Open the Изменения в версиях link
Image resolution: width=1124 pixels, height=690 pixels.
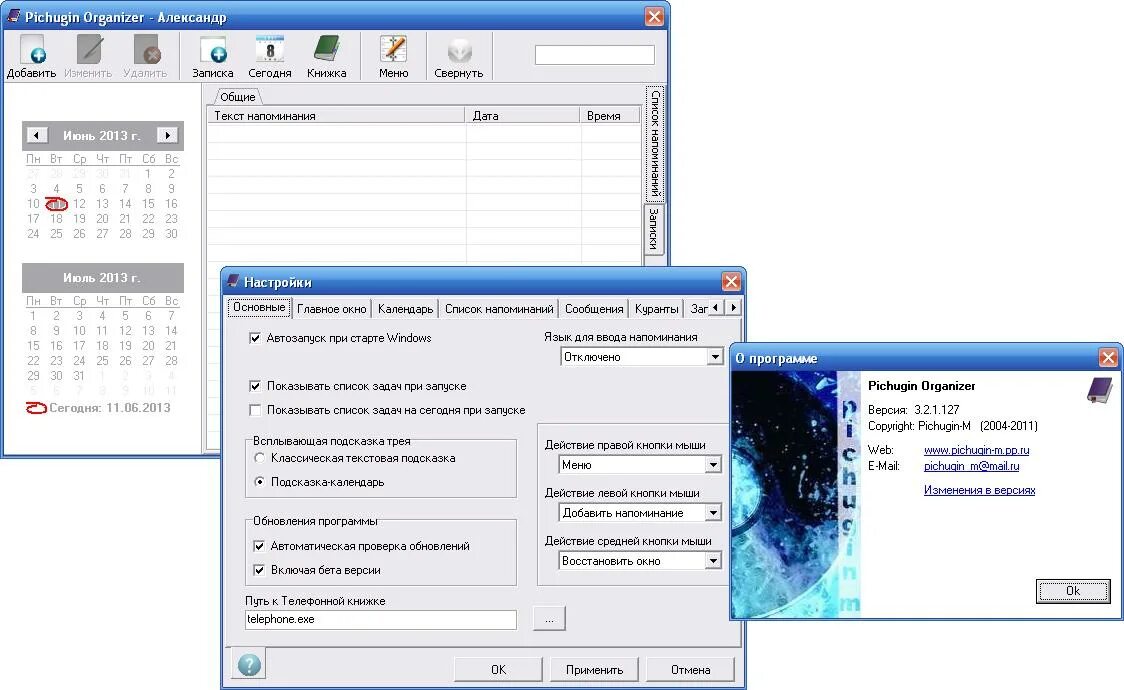tap(979, 490)
